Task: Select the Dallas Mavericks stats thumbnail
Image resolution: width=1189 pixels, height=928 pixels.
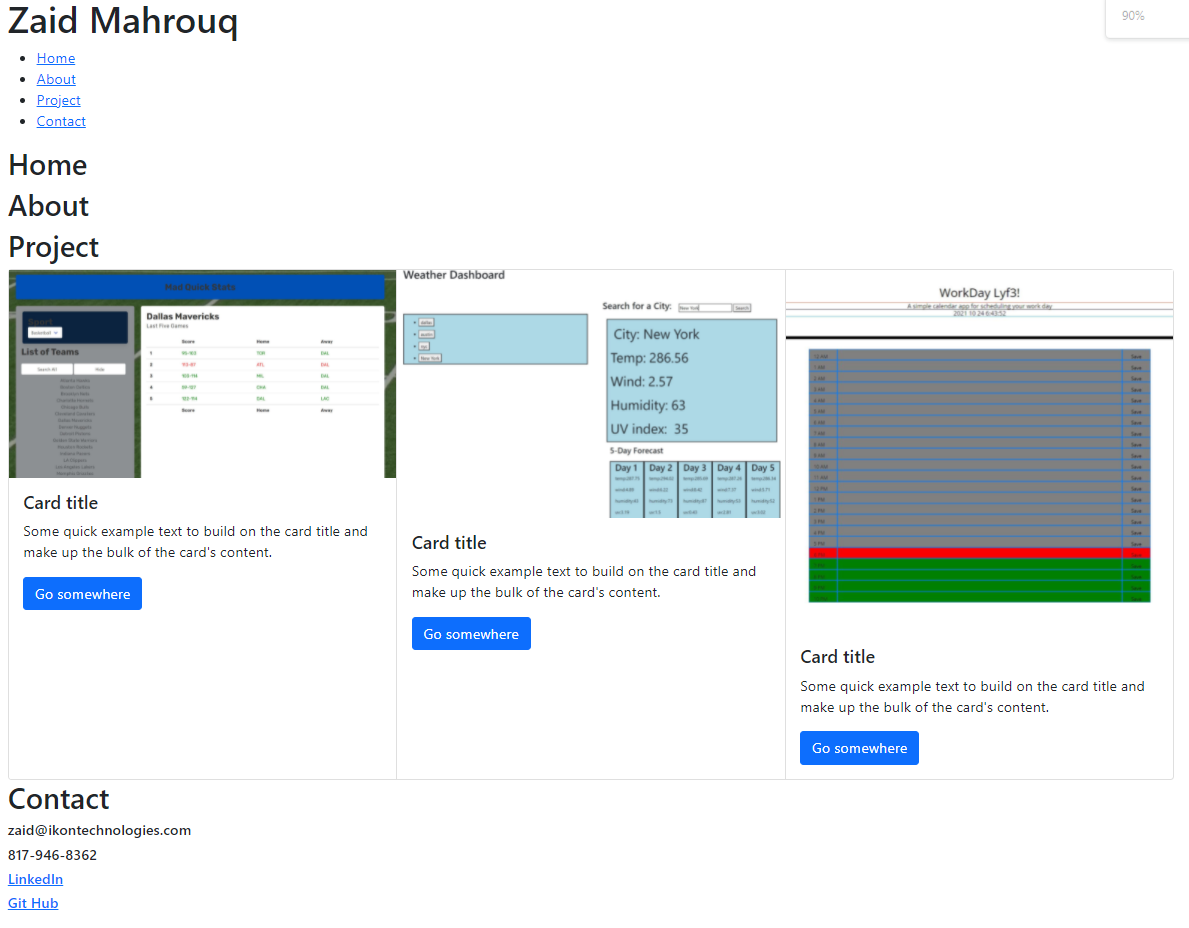Action: (202, 375)
